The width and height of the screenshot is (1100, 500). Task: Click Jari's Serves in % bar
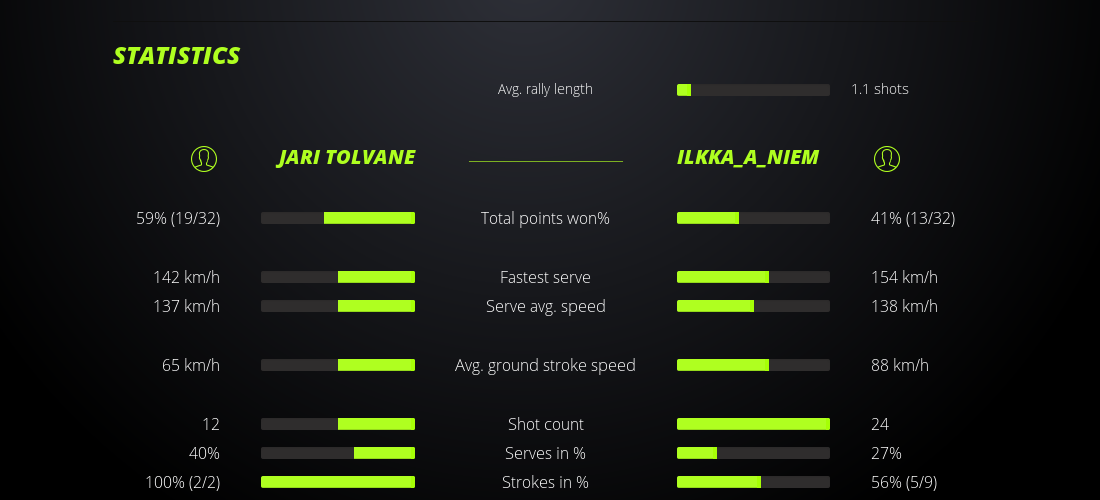pos(338,453)
